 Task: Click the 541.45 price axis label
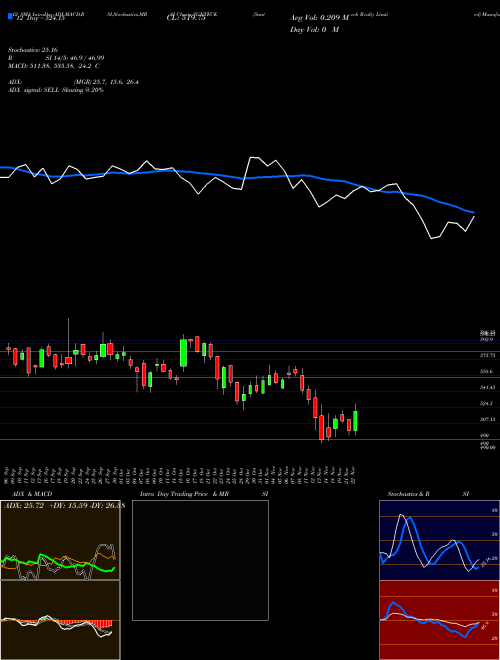[488, 387]
